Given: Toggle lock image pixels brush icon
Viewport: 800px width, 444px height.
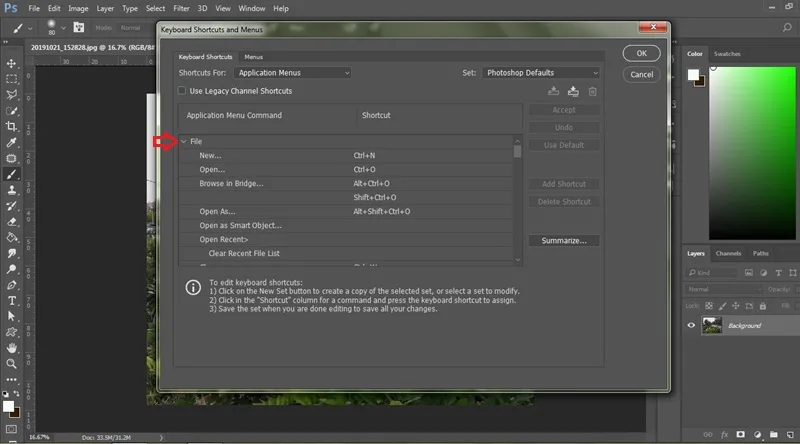Looking at the screenshot, I should tap(722, 306).
